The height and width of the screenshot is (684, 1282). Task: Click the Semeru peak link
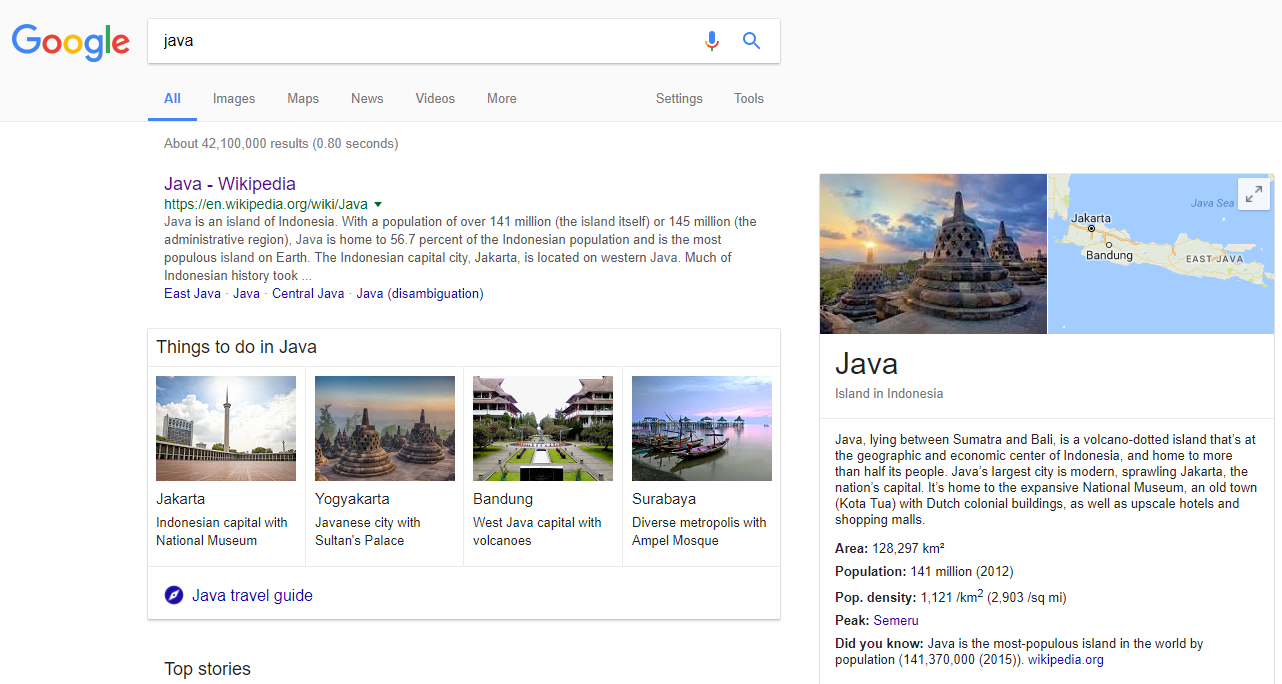896,621
